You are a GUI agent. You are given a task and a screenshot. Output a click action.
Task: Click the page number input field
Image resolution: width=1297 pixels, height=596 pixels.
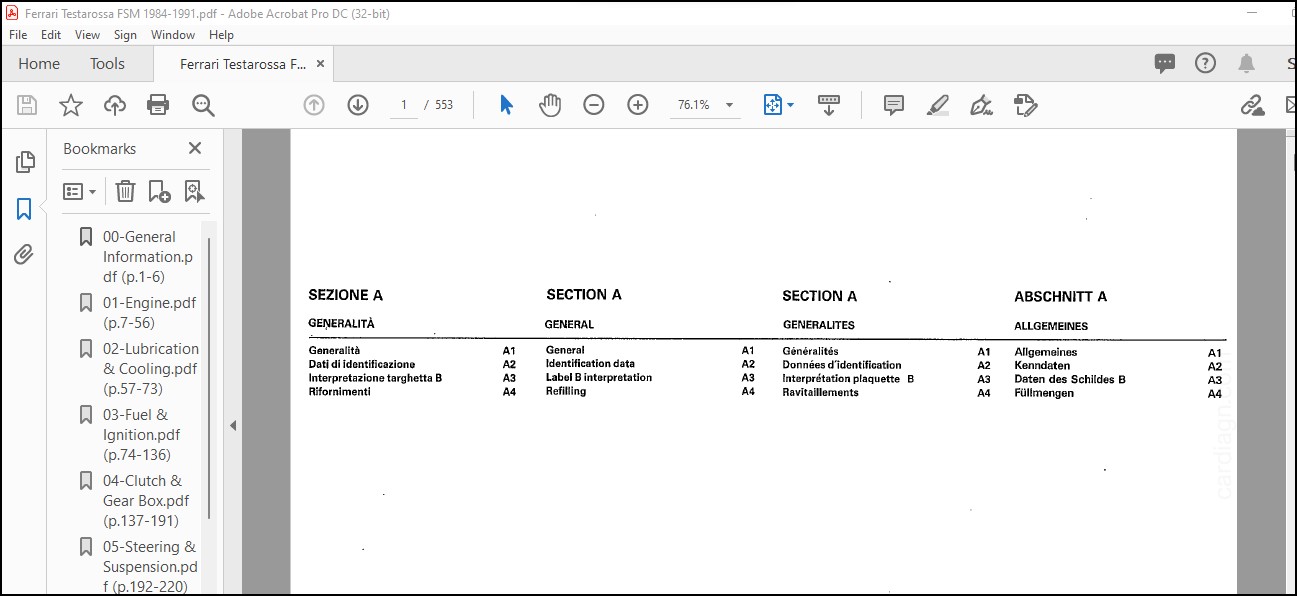tap(404, 105)
